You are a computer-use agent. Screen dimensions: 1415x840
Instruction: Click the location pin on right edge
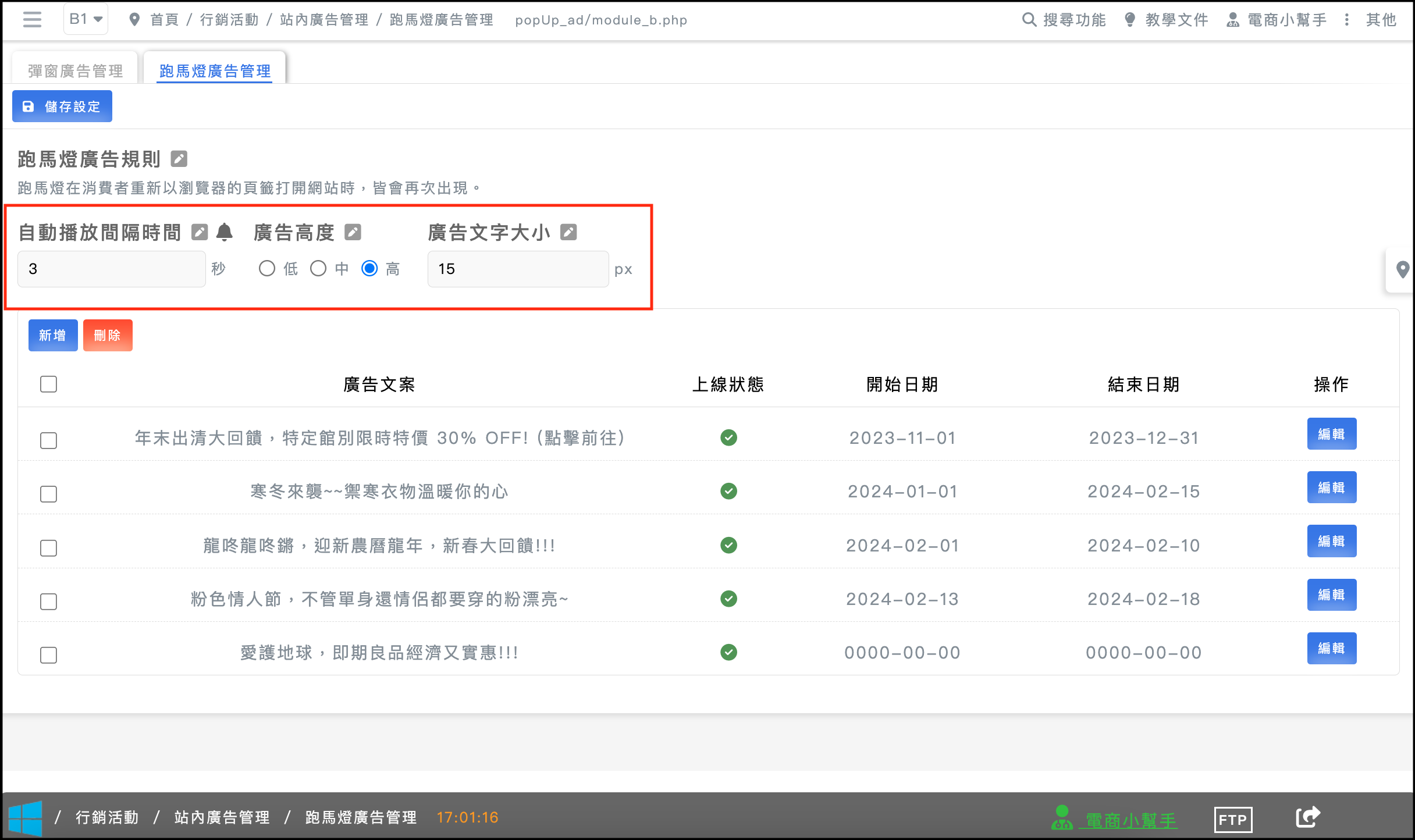[x=1402, y=269]
